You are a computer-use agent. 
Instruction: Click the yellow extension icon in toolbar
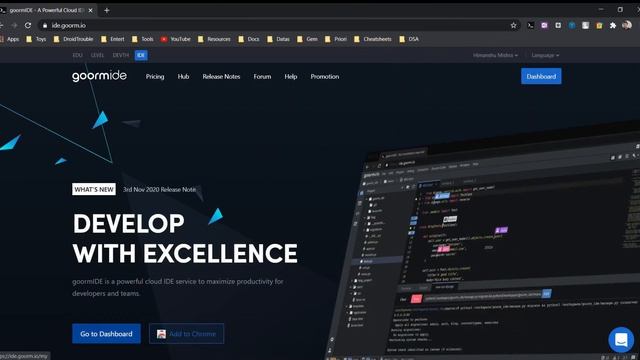click(599, 25)
